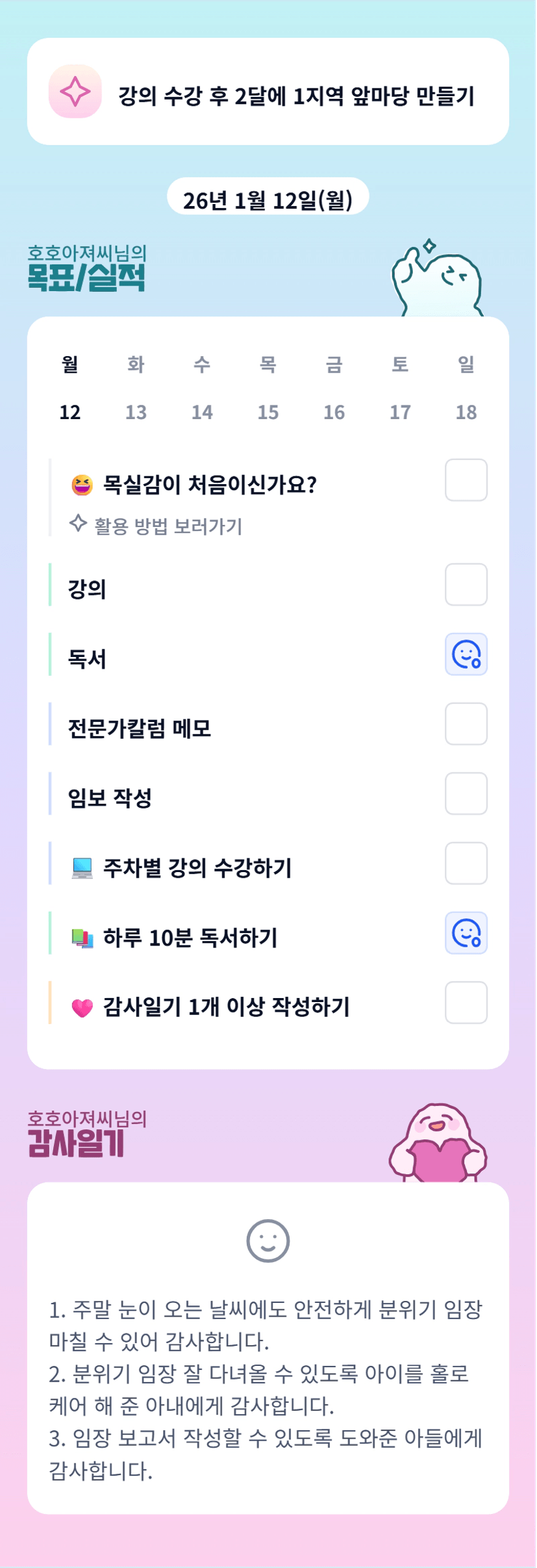Check the 강의 checkbox
537x1568 pixels.
coord(466,585)
